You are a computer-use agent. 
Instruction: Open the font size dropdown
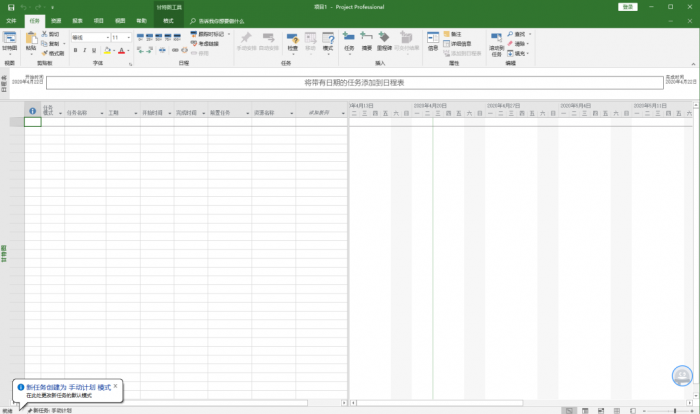[x=129, y=38]
